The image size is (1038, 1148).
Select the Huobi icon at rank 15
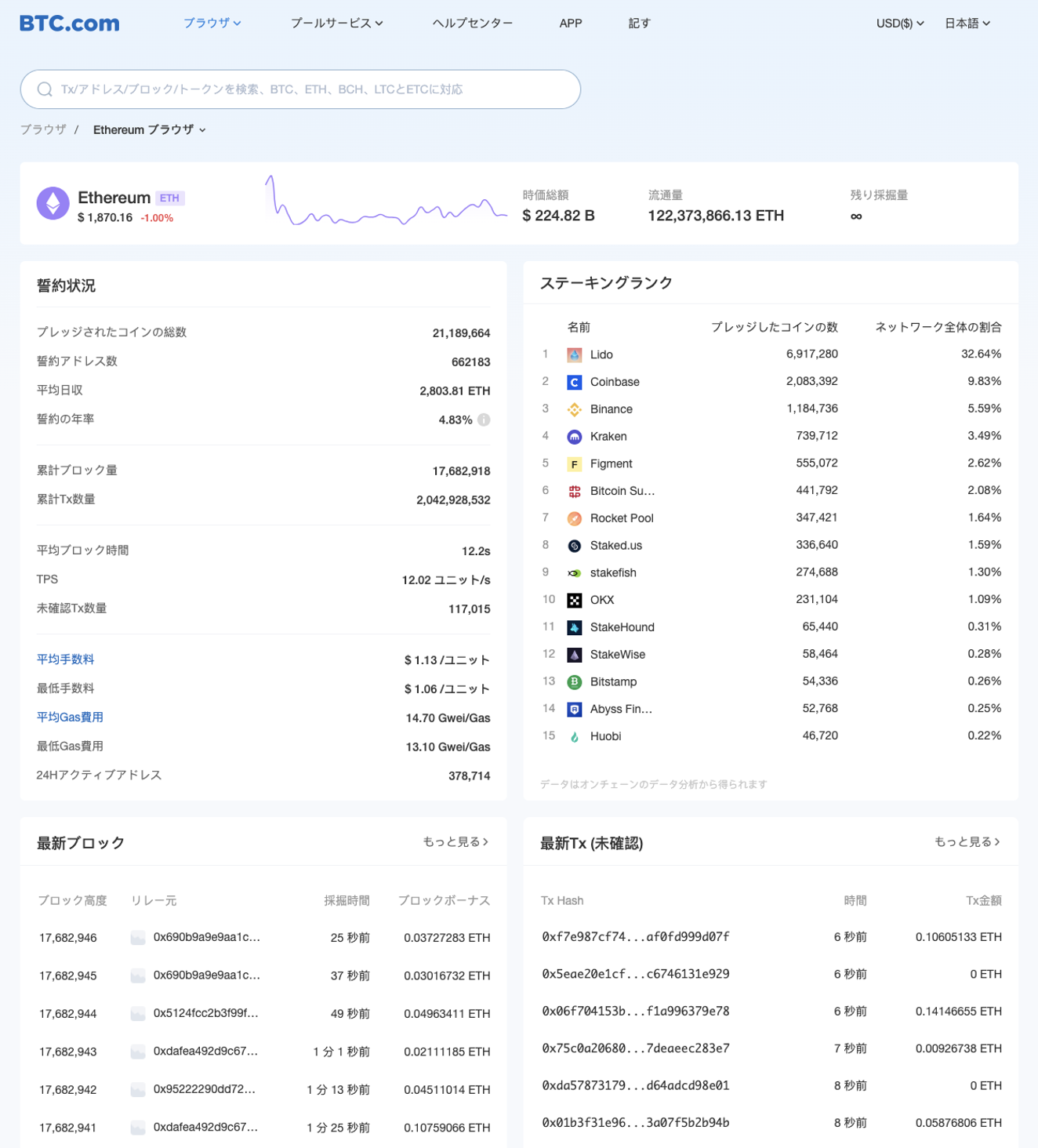click(573, 736)
